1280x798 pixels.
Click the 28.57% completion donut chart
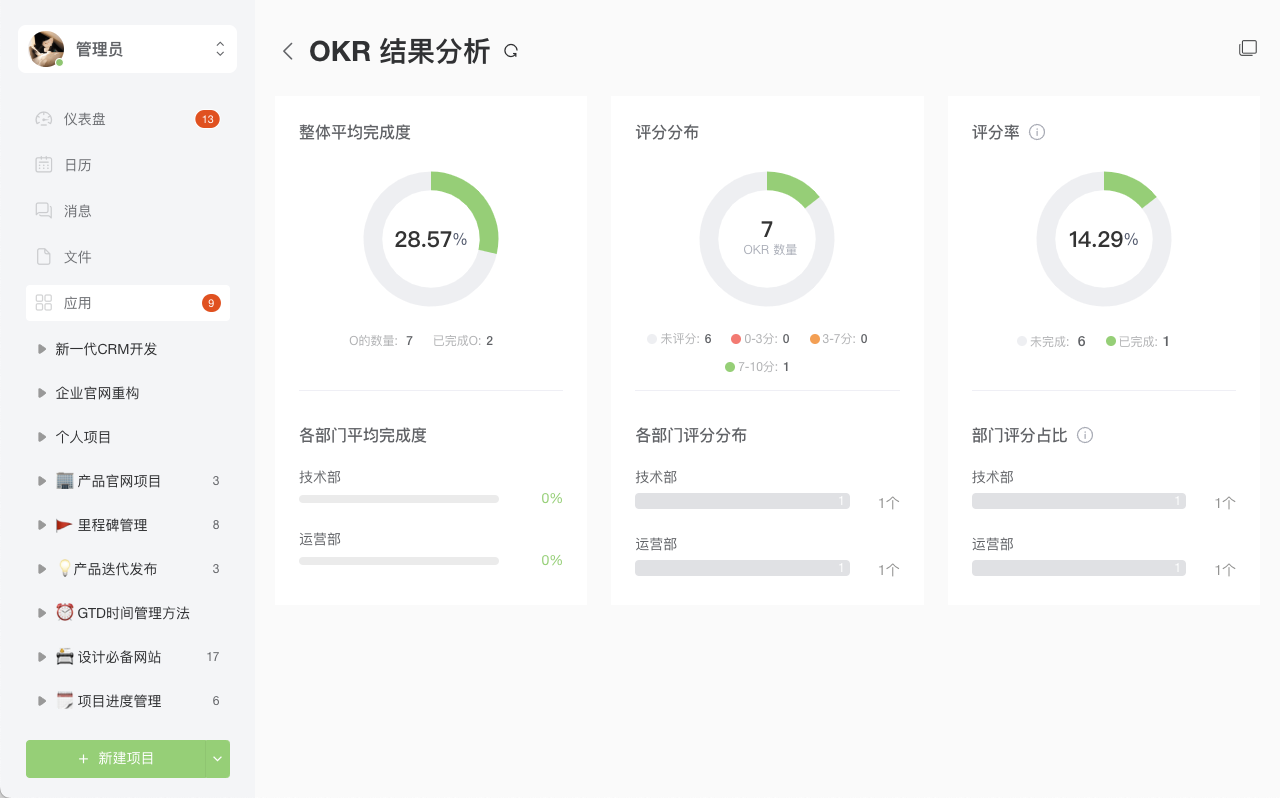(x=431, y=239)
